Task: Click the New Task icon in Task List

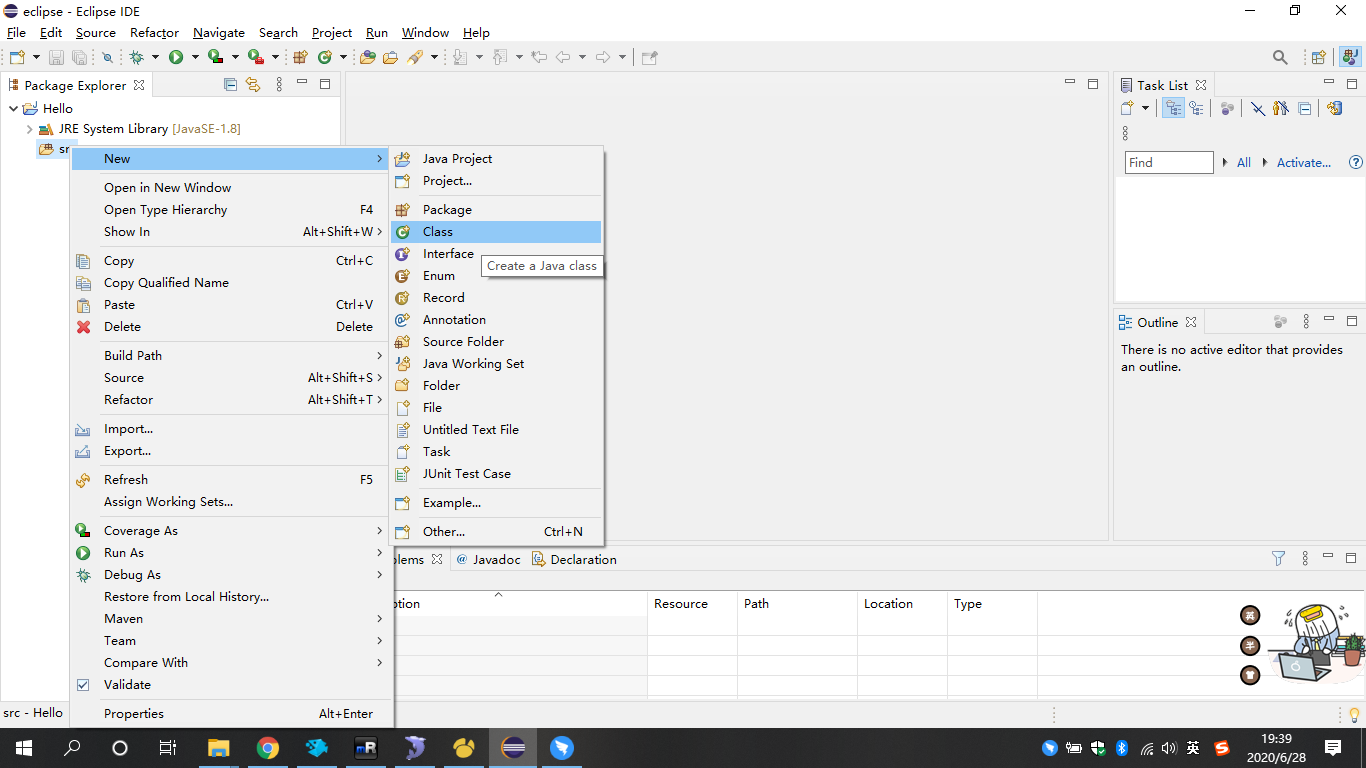Action: click(x=1128, y=108)
